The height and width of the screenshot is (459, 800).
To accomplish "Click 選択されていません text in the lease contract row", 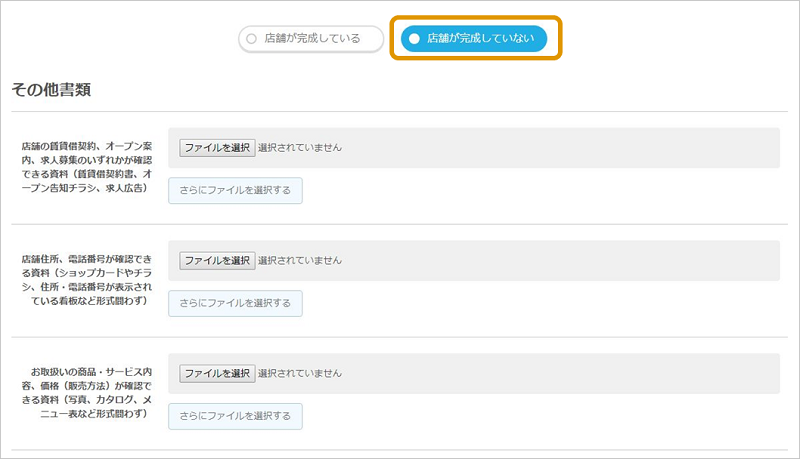I will 300,147.
